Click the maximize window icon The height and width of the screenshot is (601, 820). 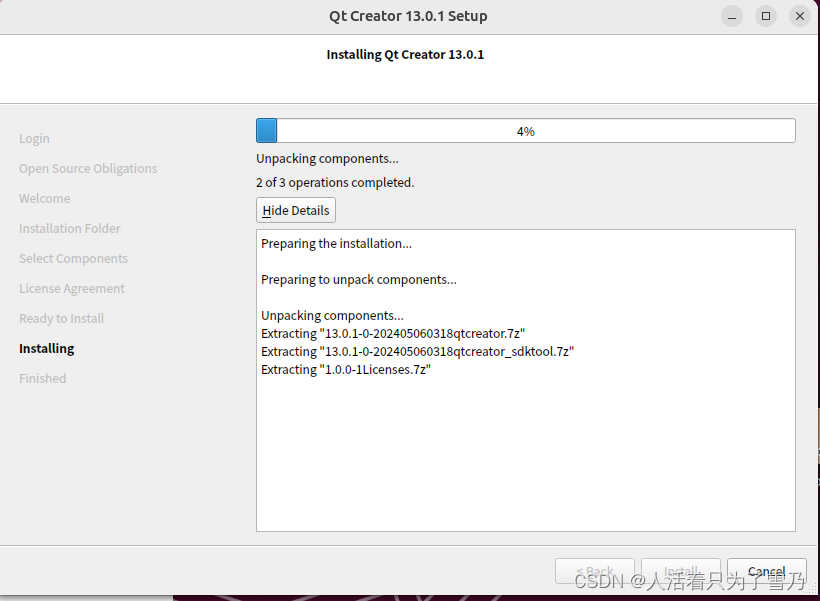pos(765,16)
